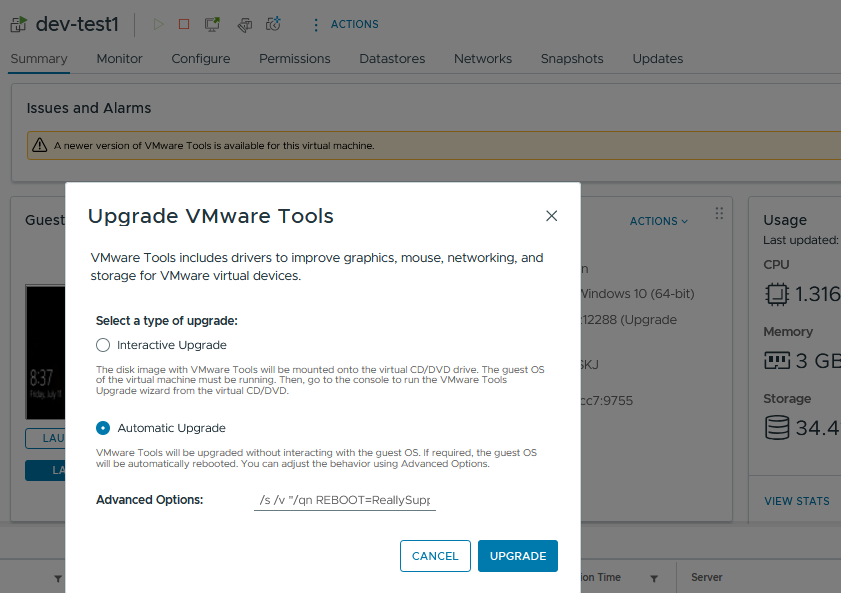Click the Storage database icon in Usage
Image resolution: width=841 pixels, height=593 pixels.
click(x=777, y=428)
